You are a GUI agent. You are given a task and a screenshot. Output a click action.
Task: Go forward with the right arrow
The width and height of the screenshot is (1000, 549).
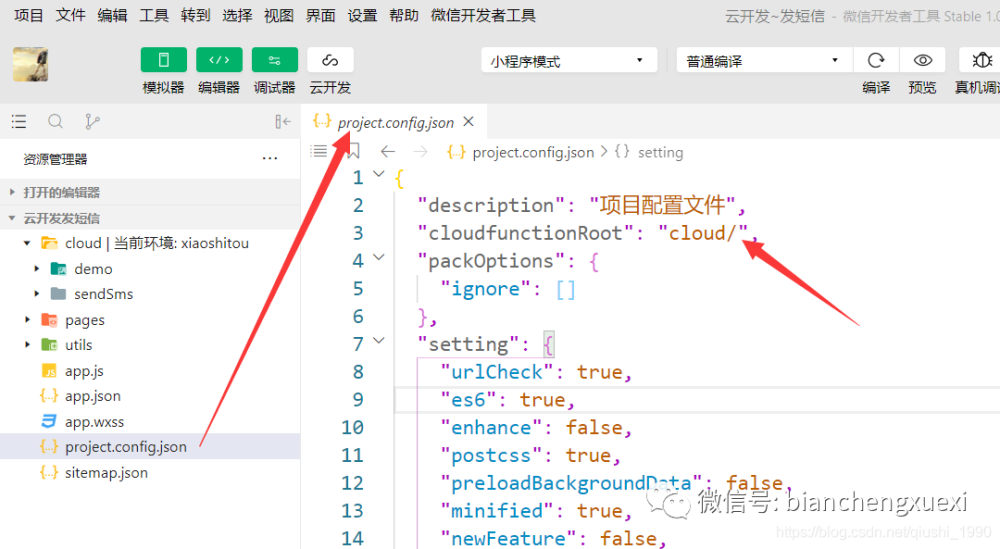pos(420,151)
